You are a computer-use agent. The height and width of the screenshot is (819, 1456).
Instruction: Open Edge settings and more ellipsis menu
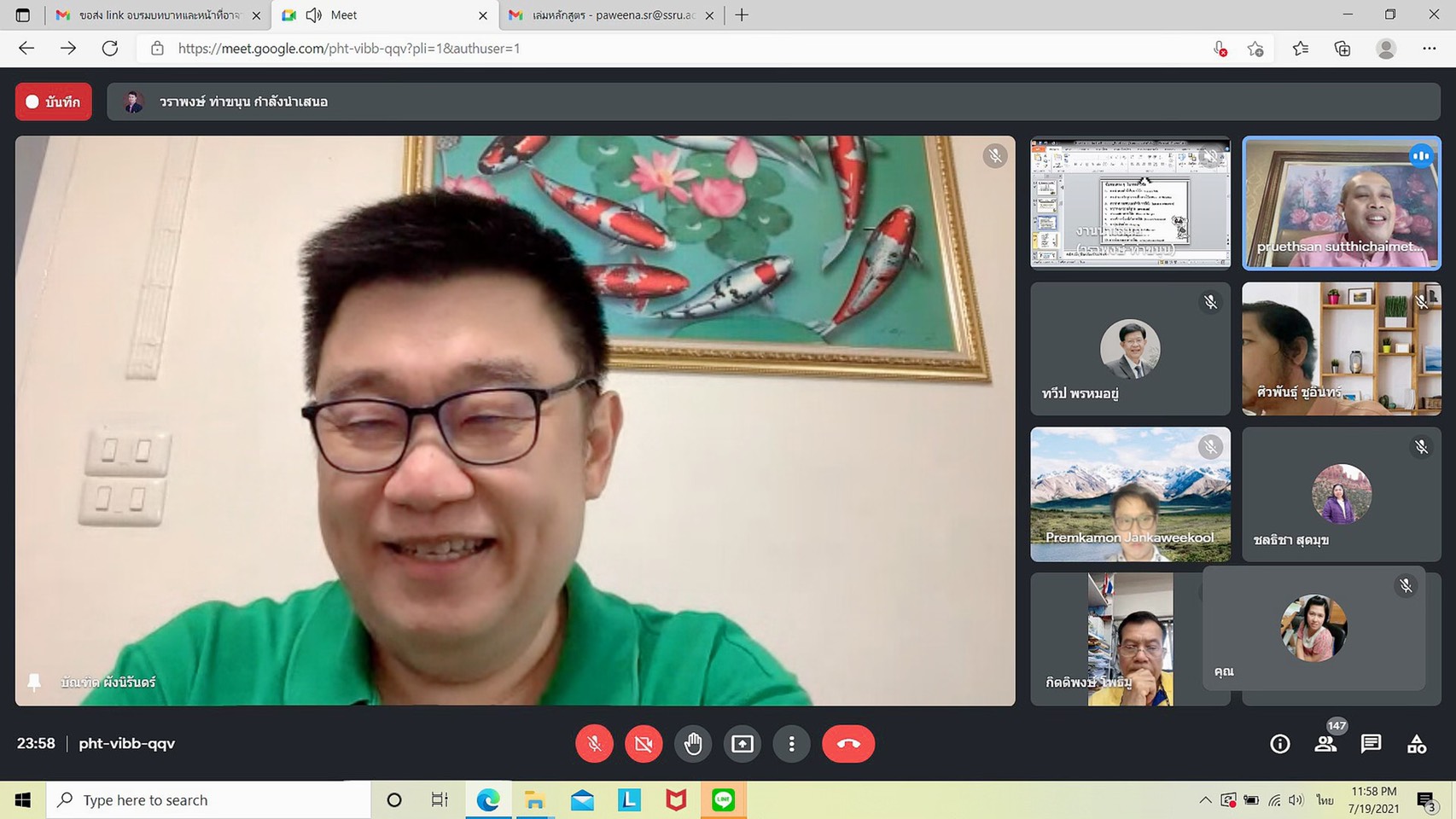click(x=1430, y=49)
